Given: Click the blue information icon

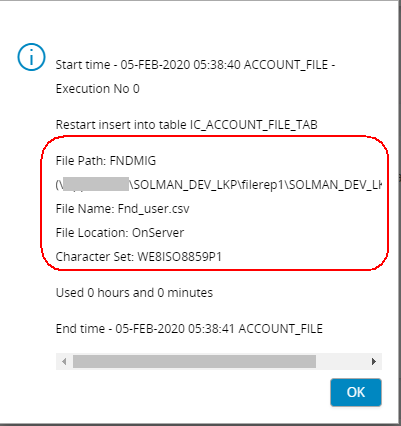Looking at the screenshot, I should tap(31, 57).
